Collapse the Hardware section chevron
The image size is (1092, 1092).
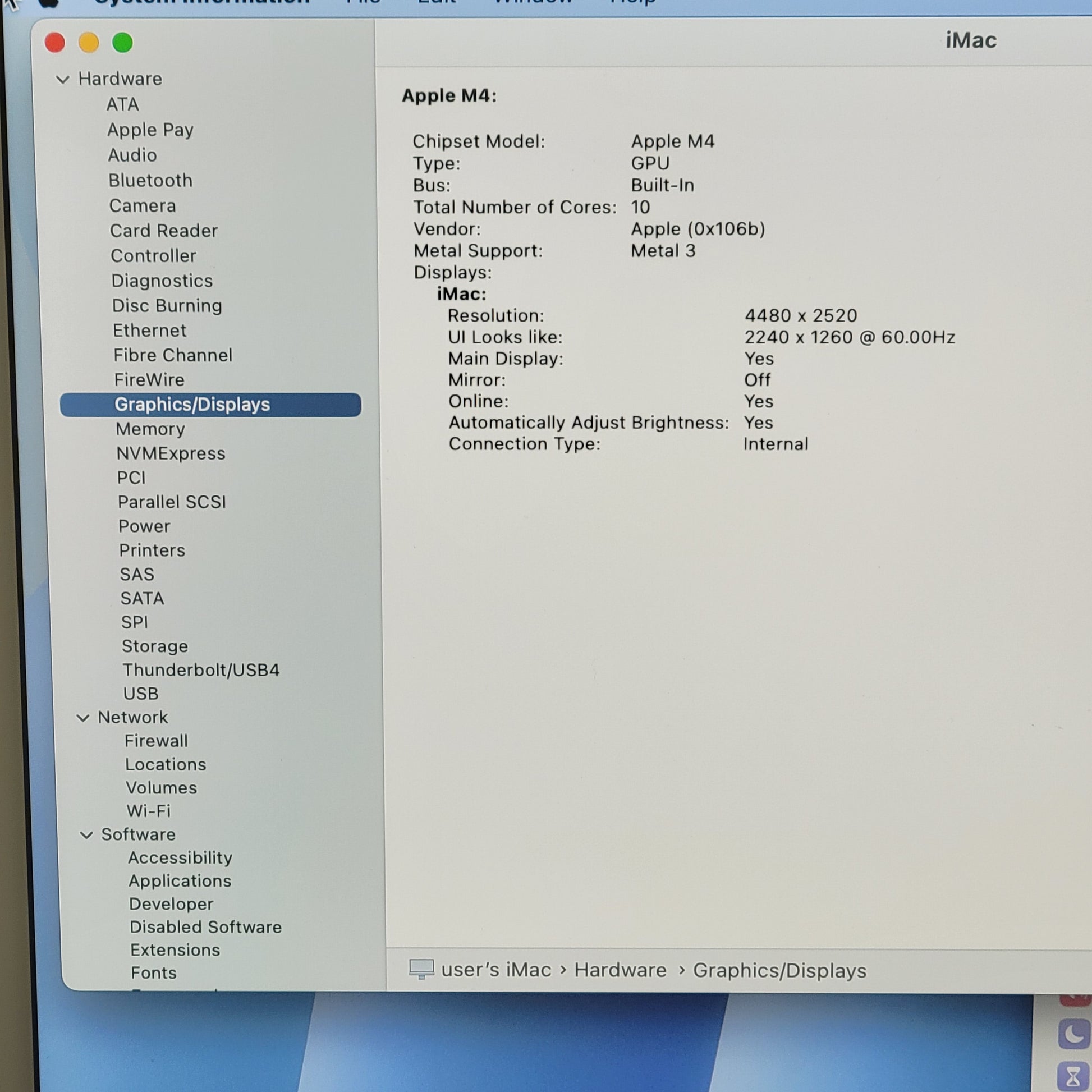[x=63, y=80]
